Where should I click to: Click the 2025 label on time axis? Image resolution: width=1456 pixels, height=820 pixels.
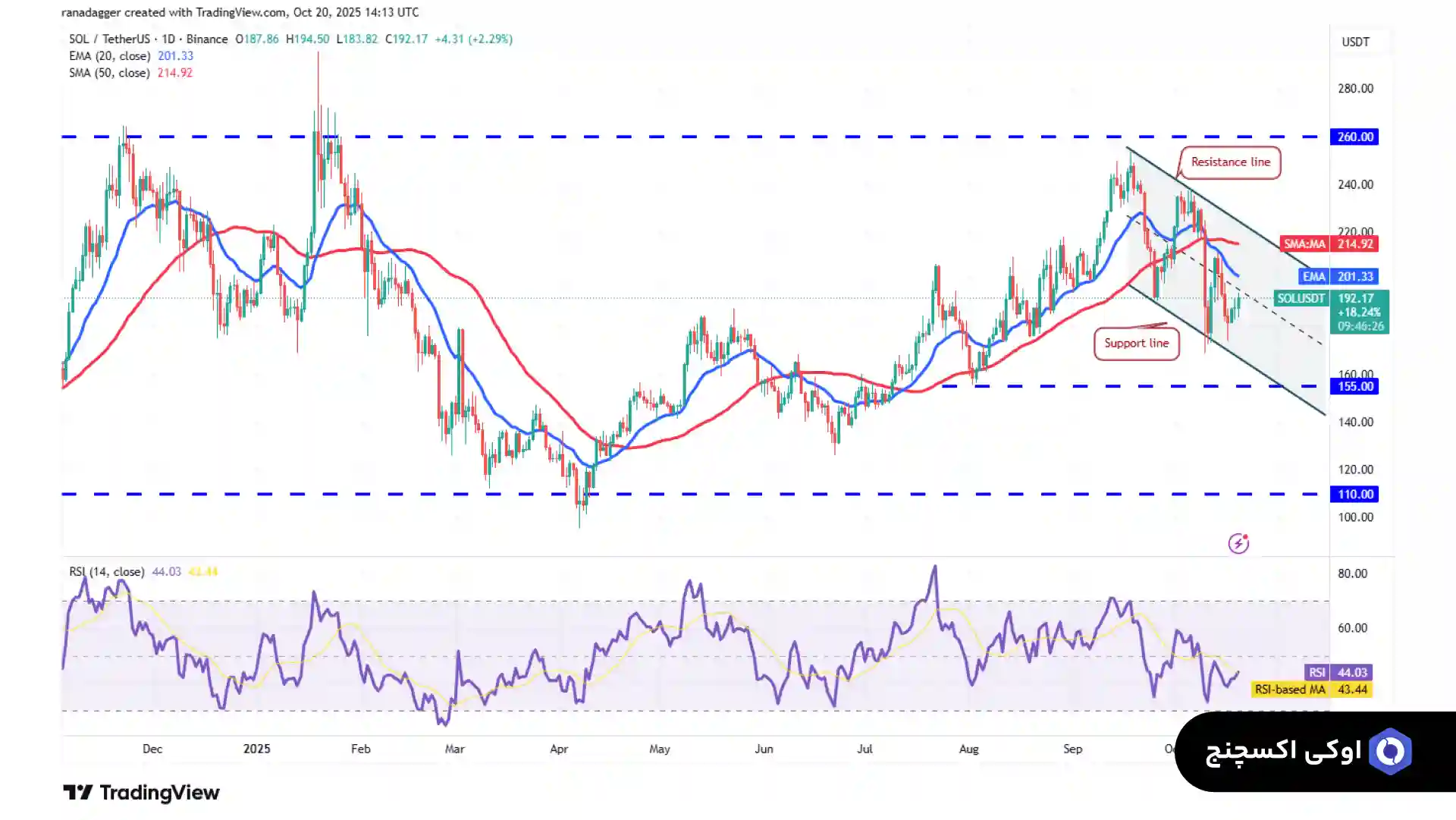tap(256, 749)
